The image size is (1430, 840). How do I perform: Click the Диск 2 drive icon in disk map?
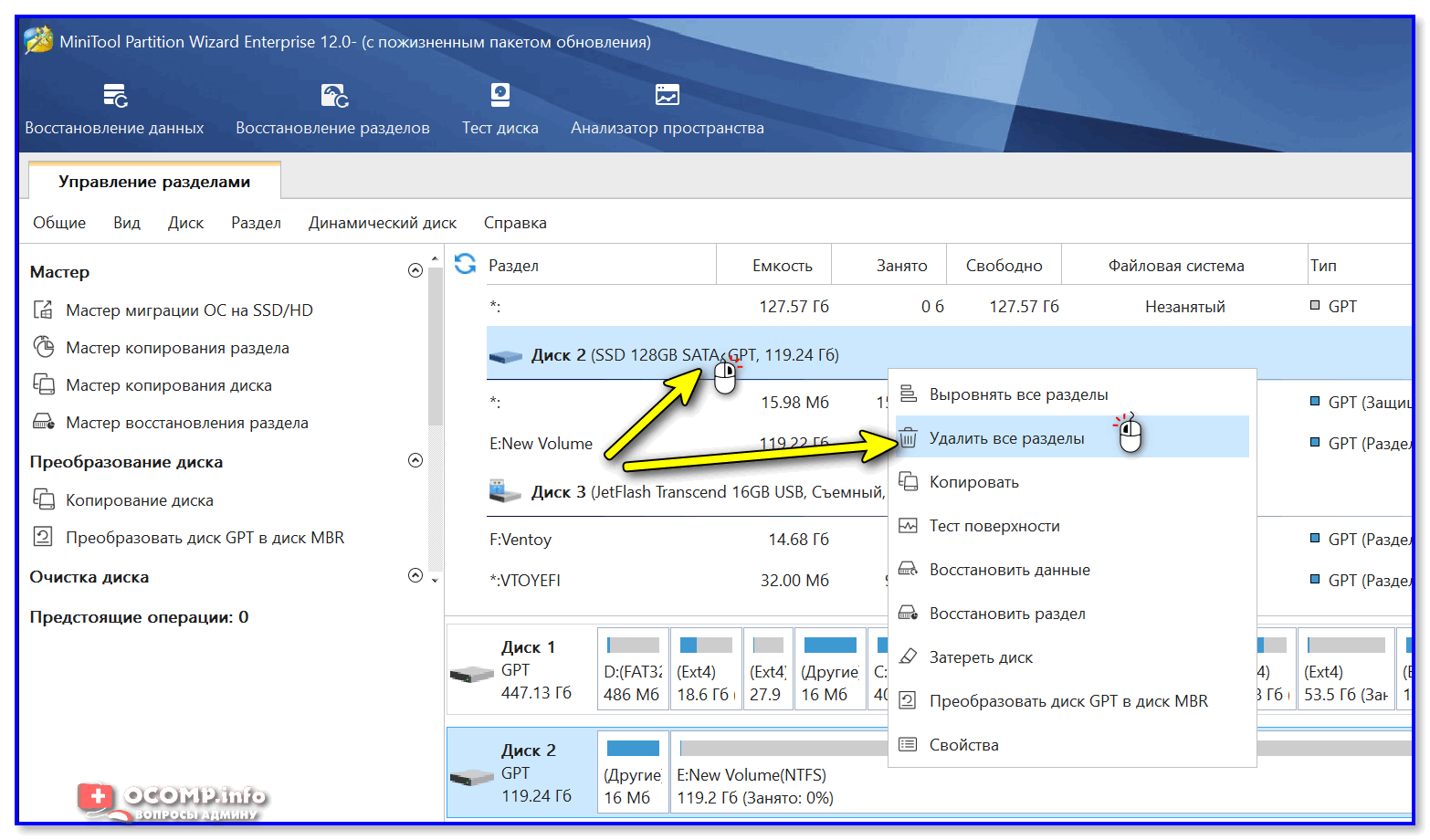pos(472,777)
